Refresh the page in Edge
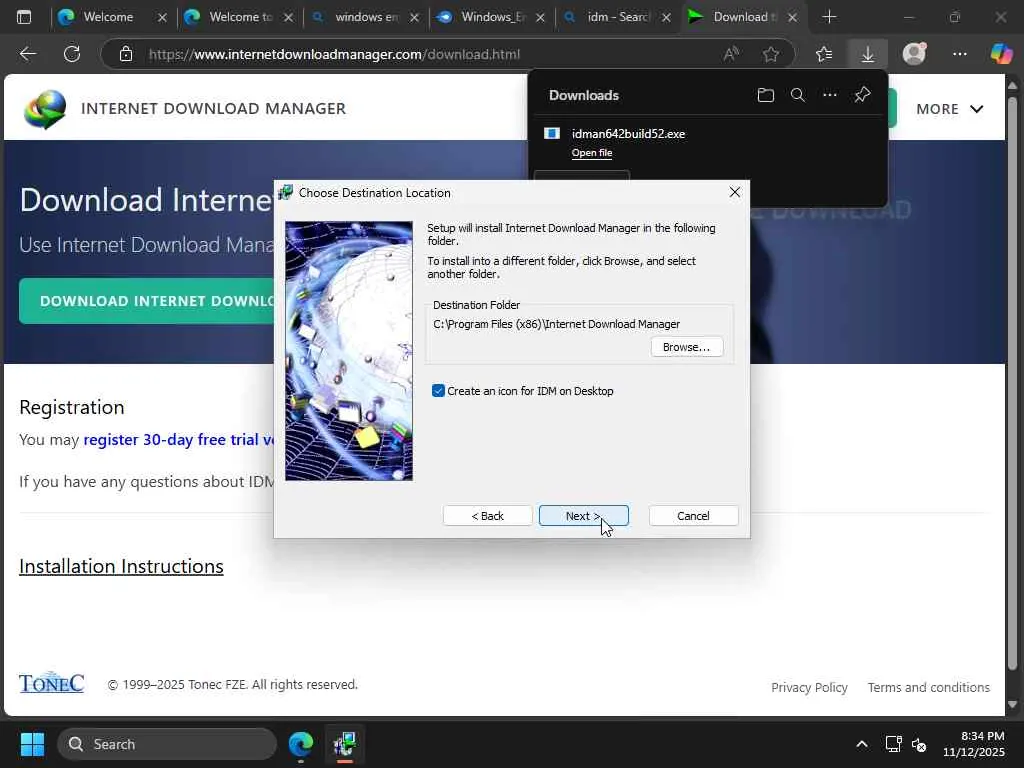This screenshot has width=1024, height=768. tap(72, 54)
